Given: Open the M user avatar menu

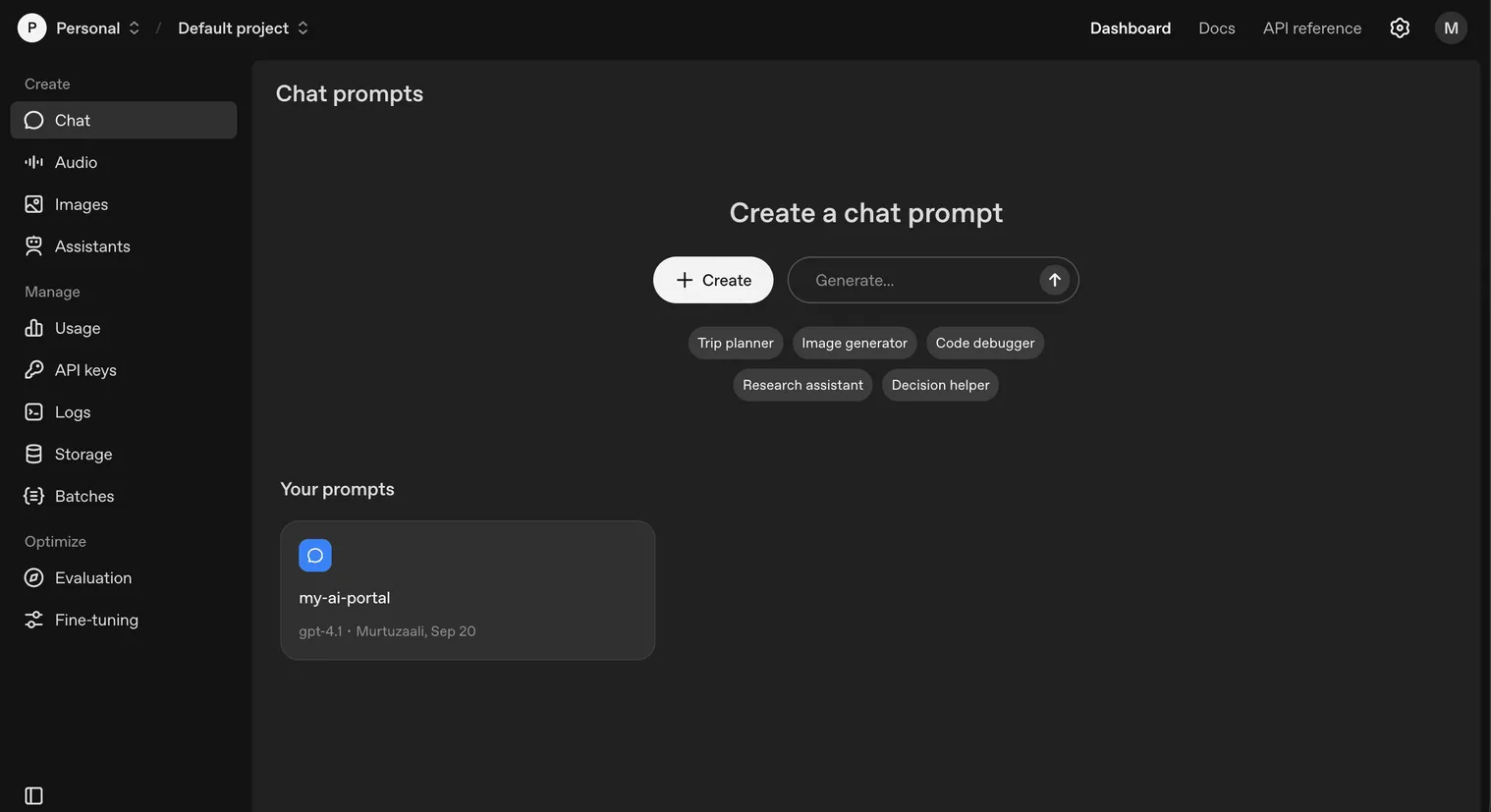Looking at the screenshot, I should click(x=1451, y=28).
